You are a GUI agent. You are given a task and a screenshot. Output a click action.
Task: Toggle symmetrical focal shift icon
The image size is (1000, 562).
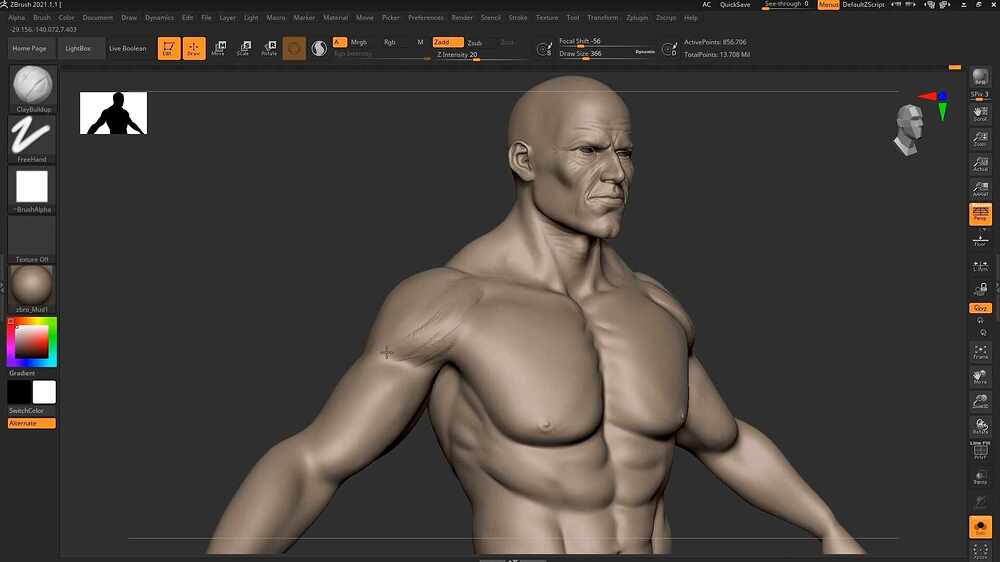(544, 48)
